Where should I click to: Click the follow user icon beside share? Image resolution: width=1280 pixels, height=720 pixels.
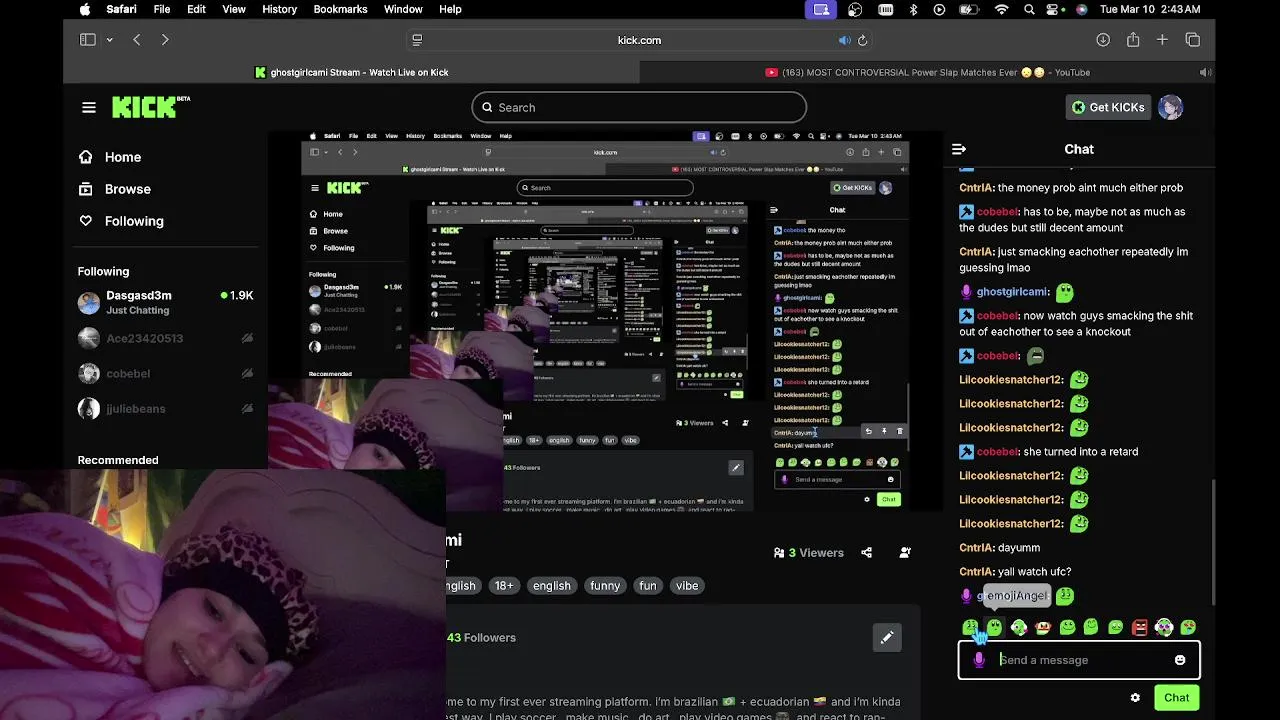[x=905, y=552]
